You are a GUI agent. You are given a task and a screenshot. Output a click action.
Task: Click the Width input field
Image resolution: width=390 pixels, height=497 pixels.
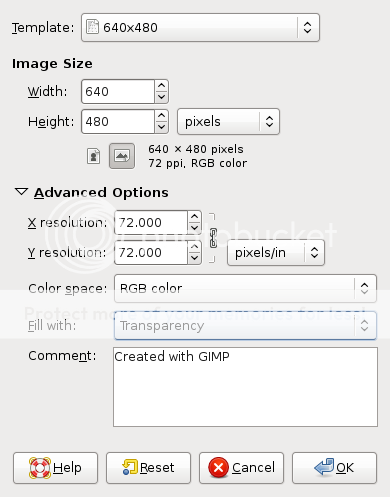118,91
